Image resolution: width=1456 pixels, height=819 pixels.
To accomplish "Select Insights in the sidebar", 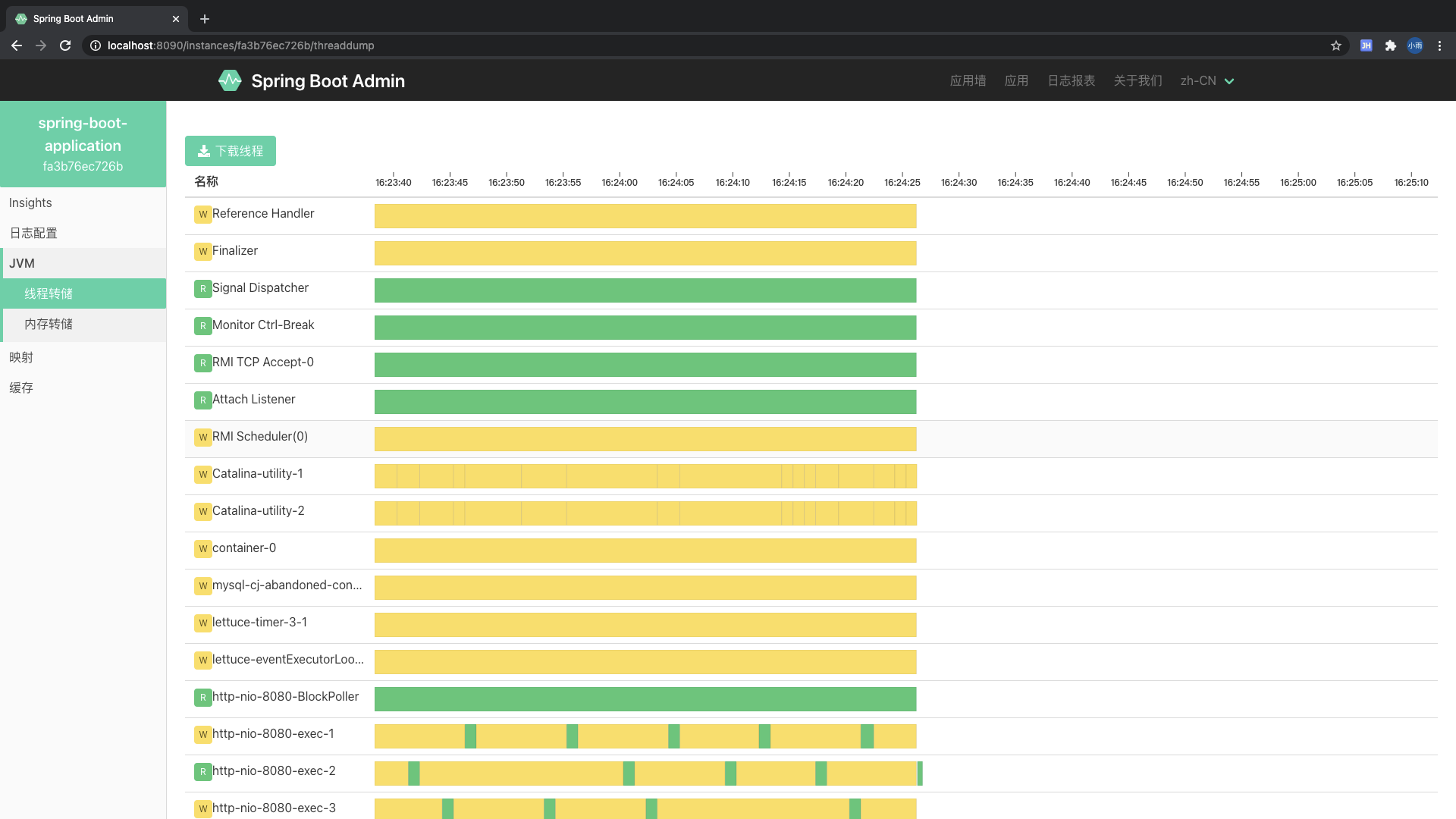I will [x=83, y=202].
